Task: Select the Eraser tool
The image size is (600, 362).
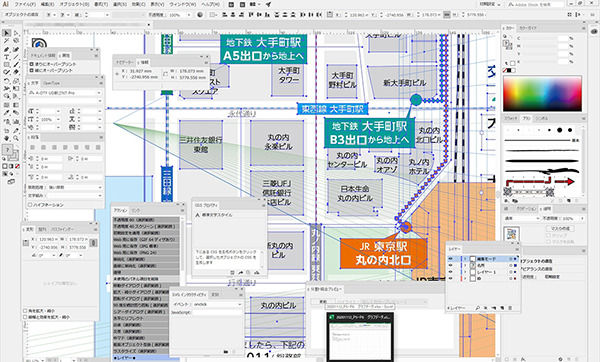Action: point(16,72)
